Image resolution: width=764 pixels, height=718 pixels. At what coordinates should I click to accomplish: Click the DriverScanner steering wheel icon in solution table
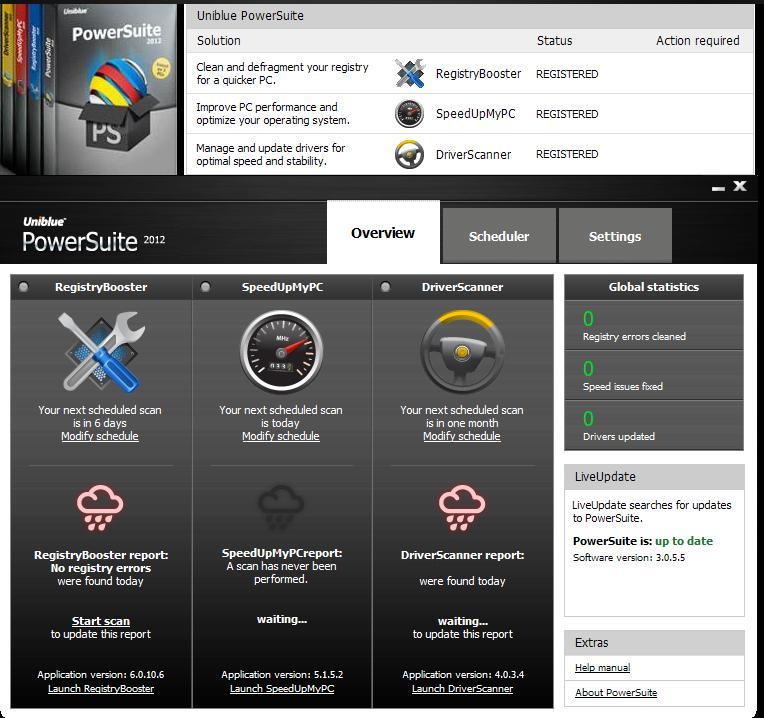(x=409, y=154)
